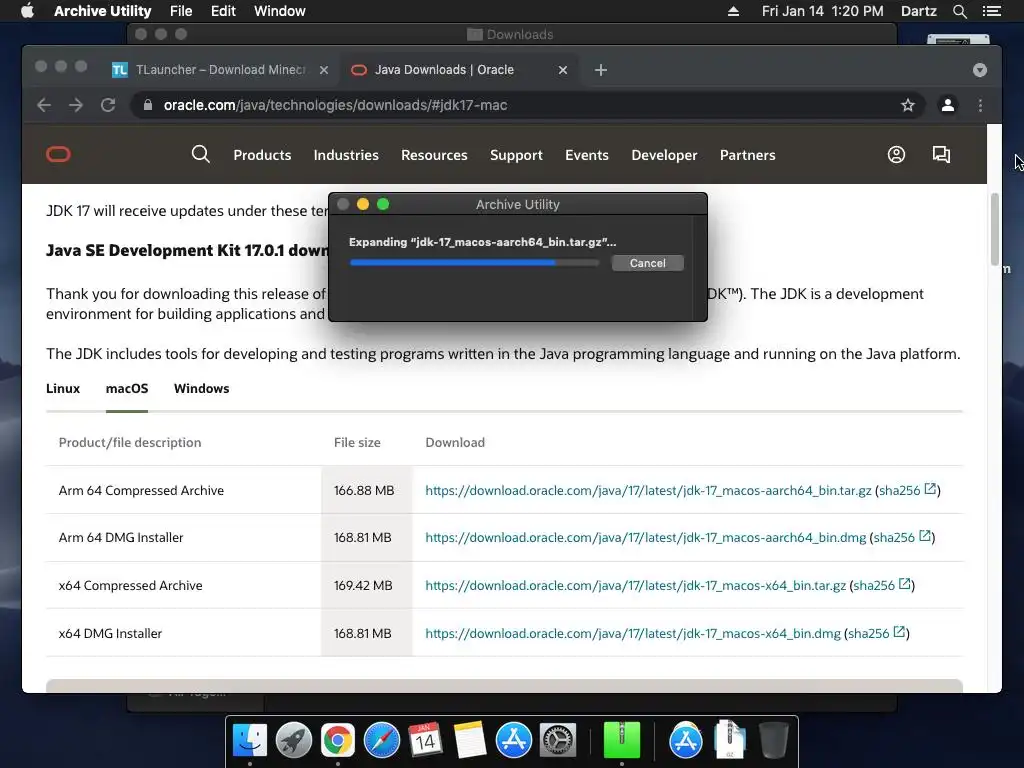This screenshot has width=1024, height=768.
Task: Open Google Chrome from the Dock
Action: (338, 740)
